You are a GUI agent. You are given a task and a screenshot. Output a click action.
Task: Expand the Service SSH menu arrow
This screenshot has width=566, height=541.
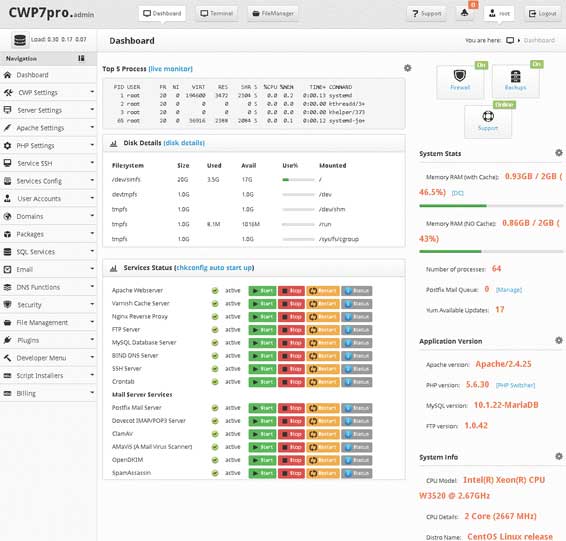click(92, 162)
